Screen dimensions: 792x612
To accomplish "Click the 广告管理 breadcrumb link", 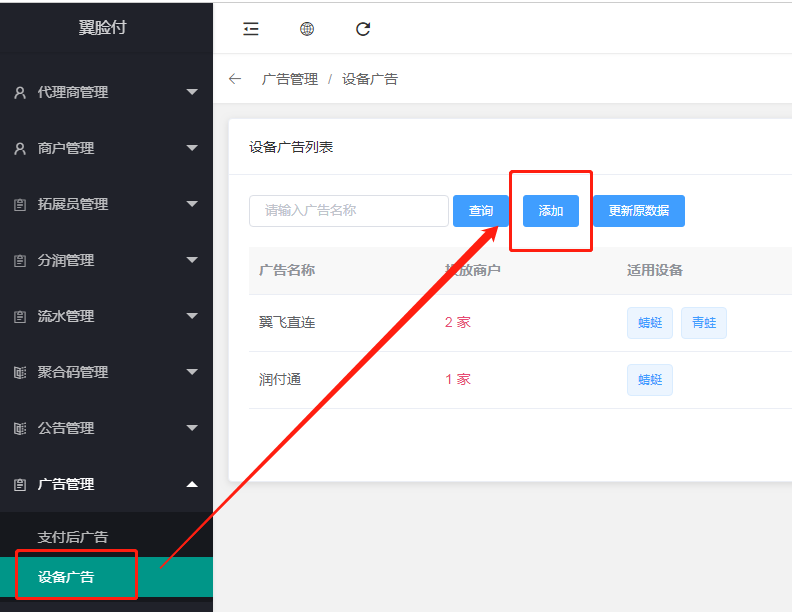I will click(290, 79).
